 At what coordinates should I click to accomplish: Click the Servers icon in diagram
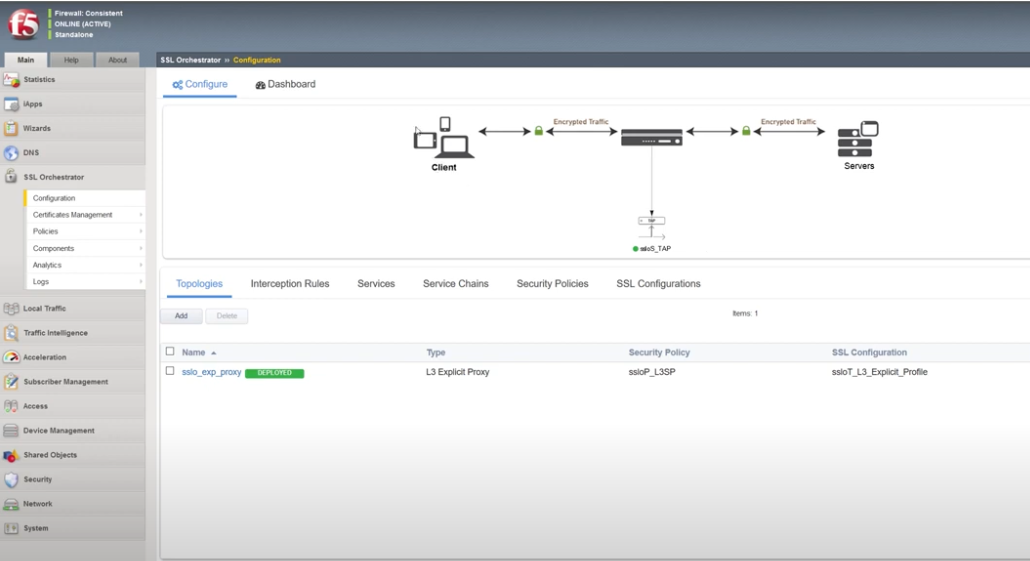click(858, 139)
